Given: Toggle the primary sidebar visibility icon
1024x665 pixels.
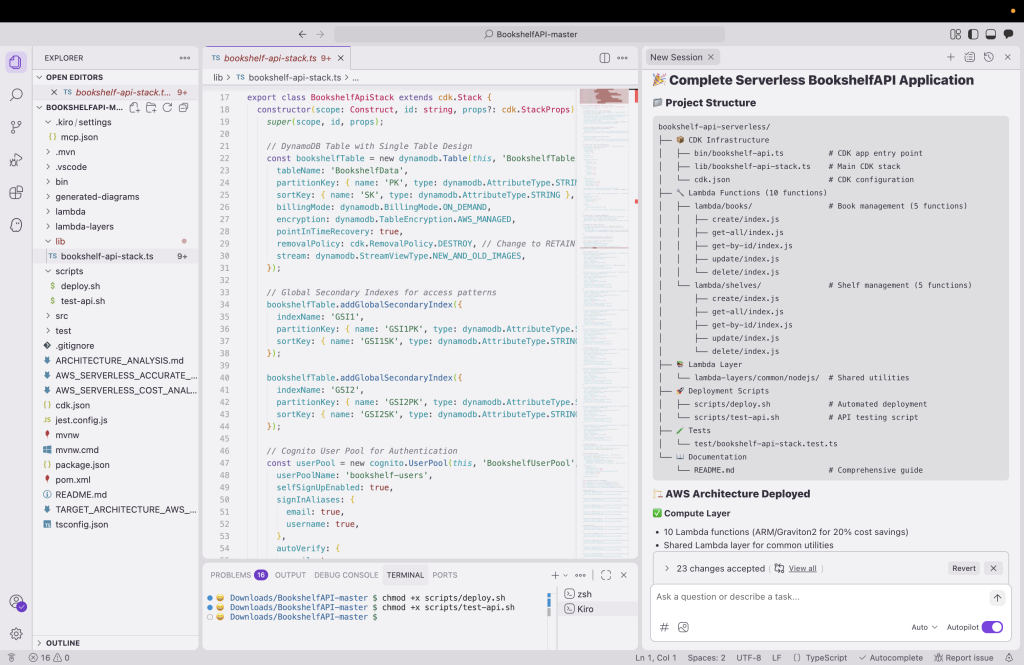Looking at the screenshot, I should [971, 33].
